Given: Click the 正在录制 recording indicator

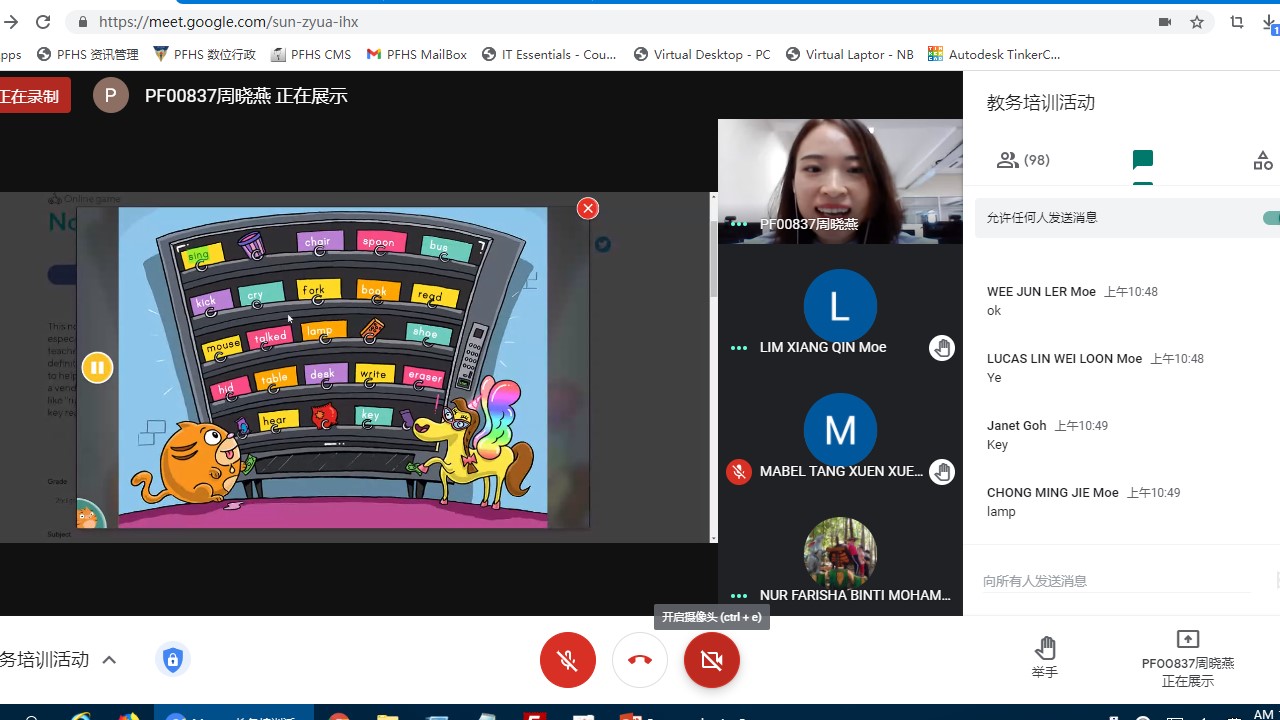Looking at the screenshot, I should point(33,96).
